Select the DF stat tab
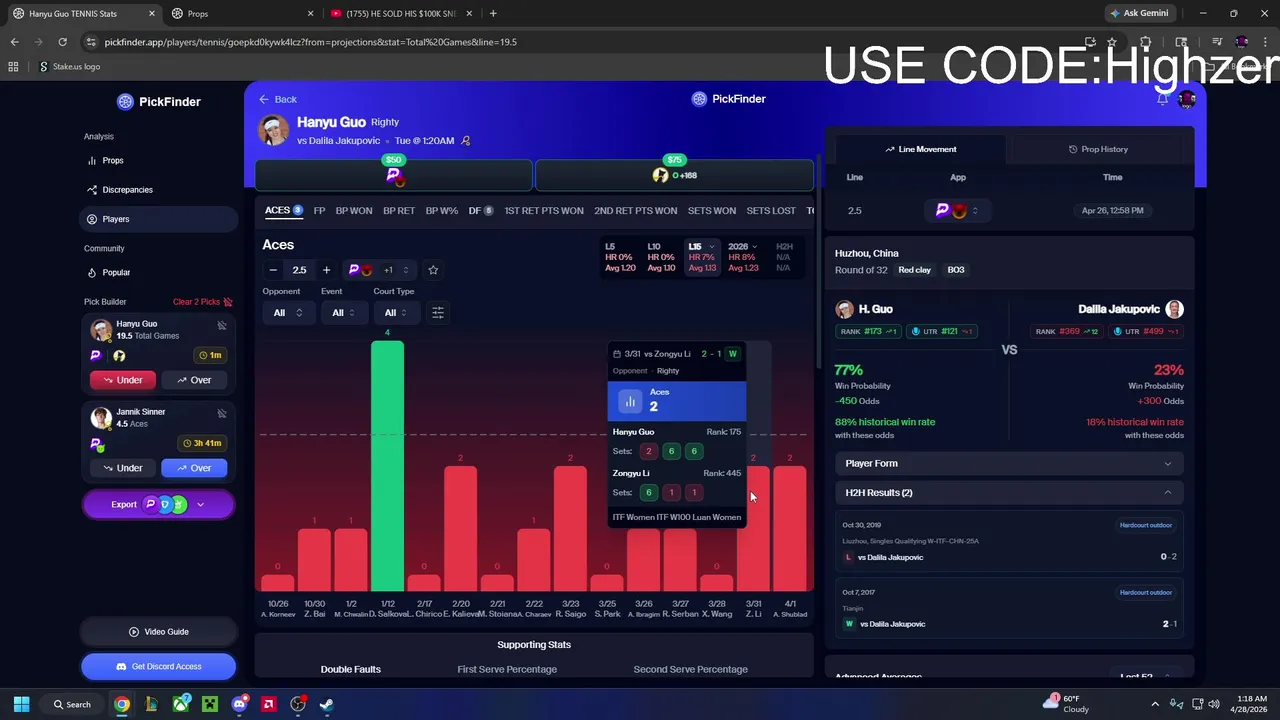1280x720 pixels. pos(481,211)
